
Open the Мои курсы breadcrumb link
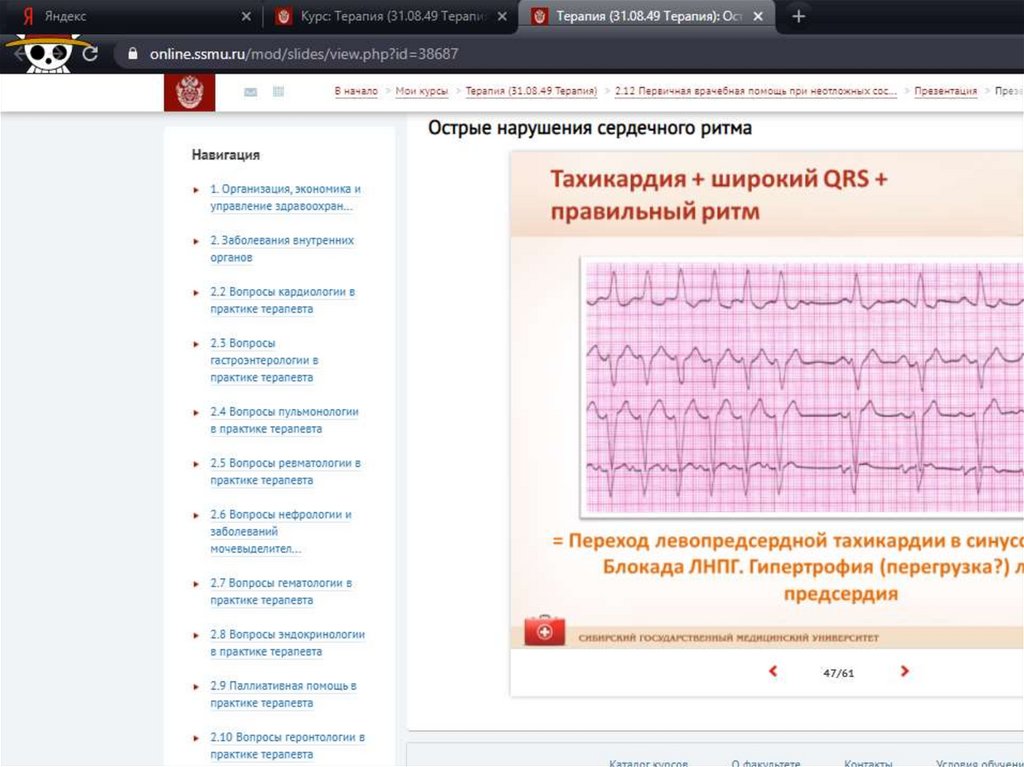click(x=422, y=91)
